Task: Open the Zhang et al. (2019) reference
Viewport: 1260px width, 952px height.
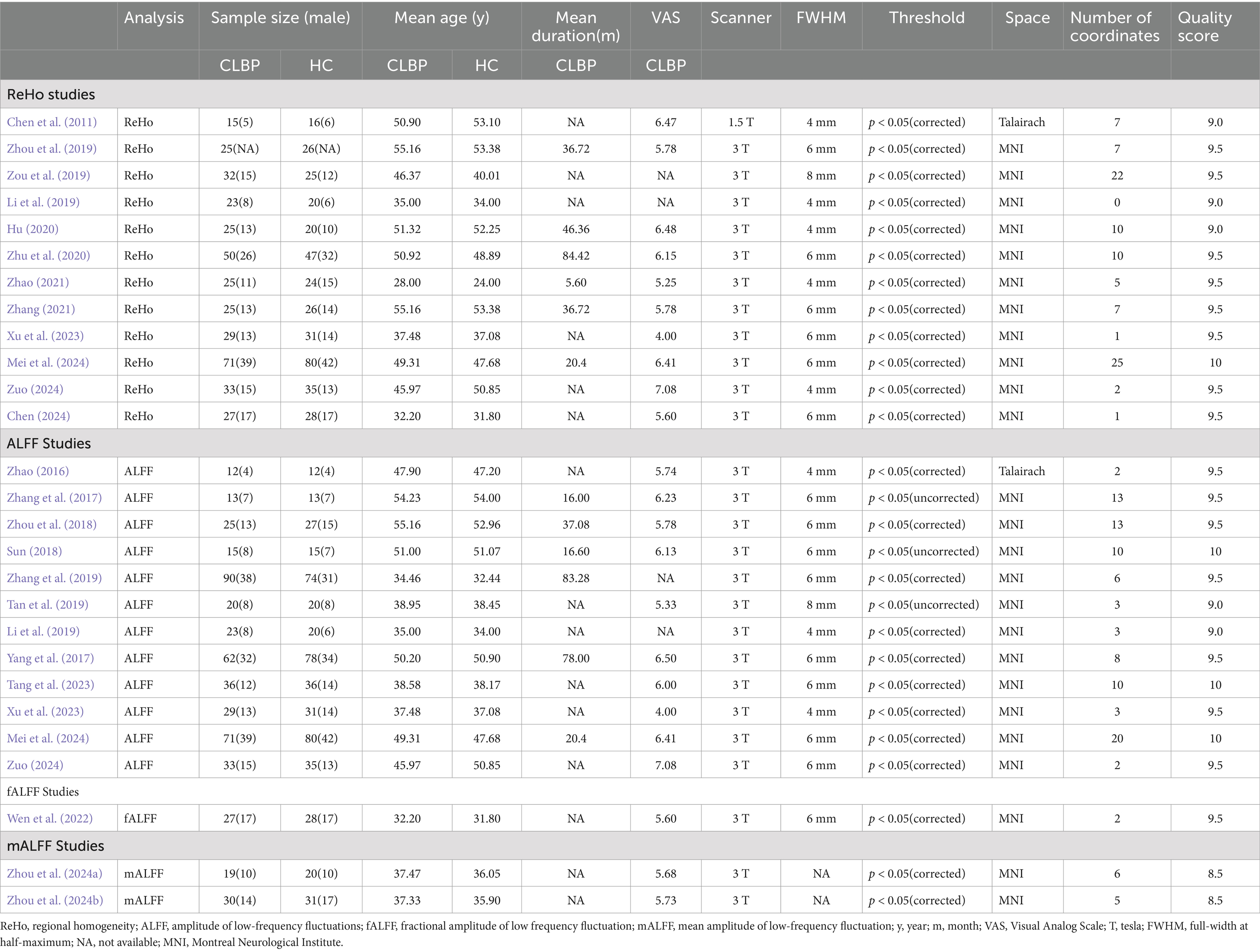Action: (54, 578)
